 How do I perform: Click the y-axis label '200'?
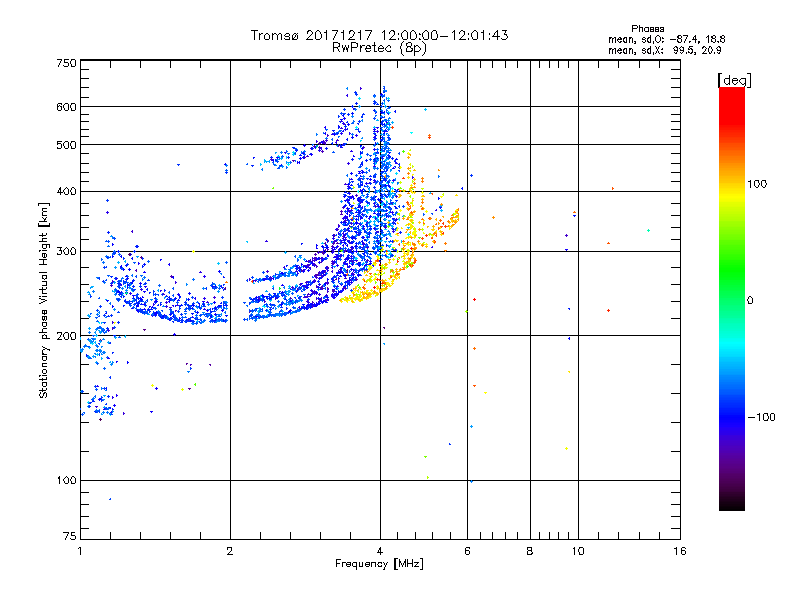(x=66, y=336)
